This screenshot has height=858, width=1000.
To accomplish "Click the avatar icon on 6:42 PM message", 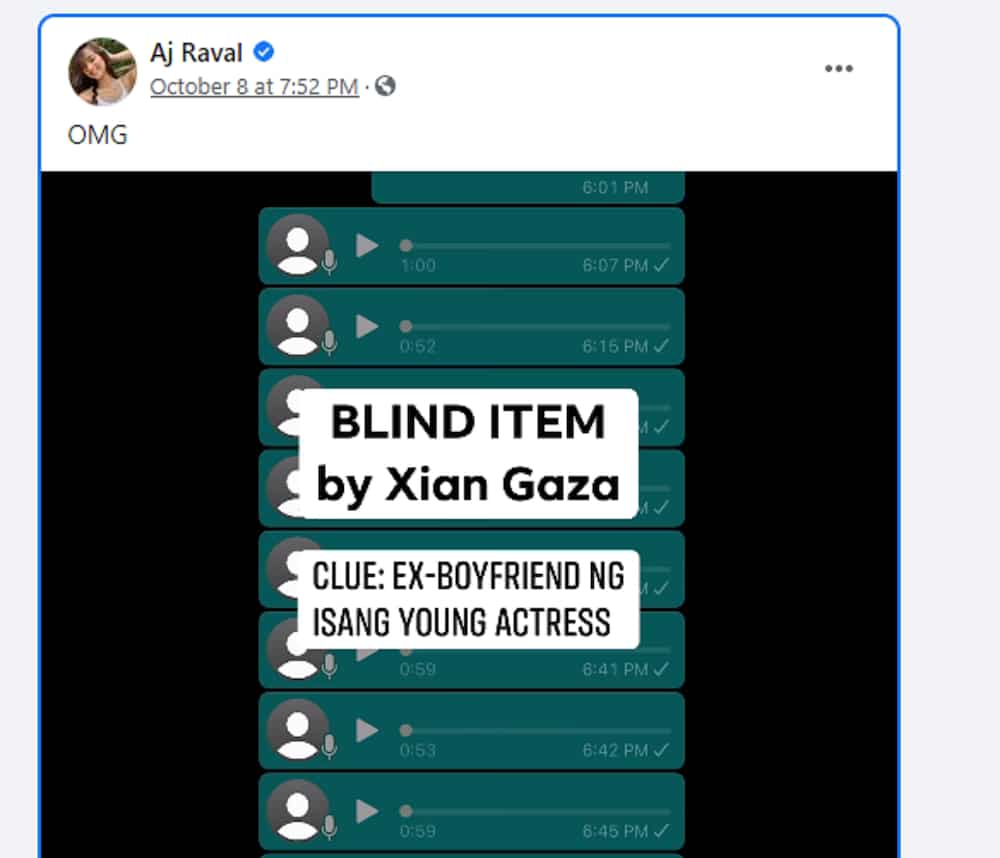I will tap(298, 729).
